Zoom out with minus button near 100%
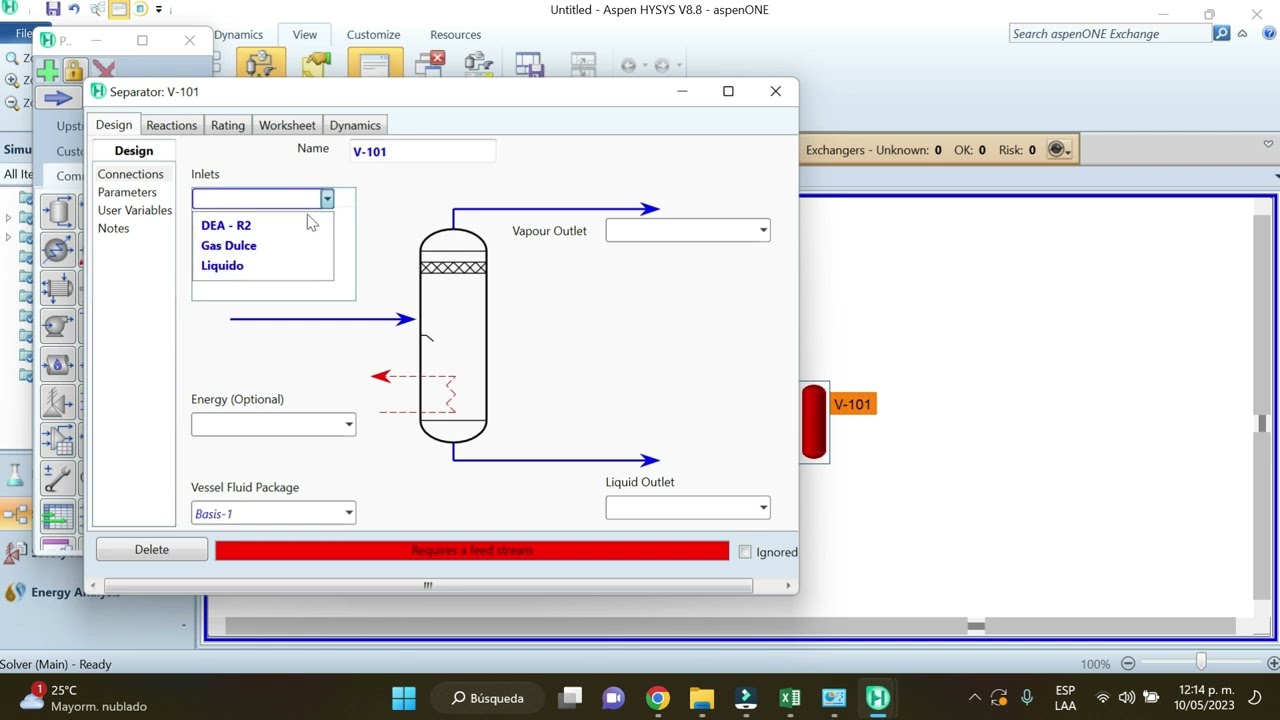Viewport: 1280px width, 720px height. click(x=1128, y=663)
